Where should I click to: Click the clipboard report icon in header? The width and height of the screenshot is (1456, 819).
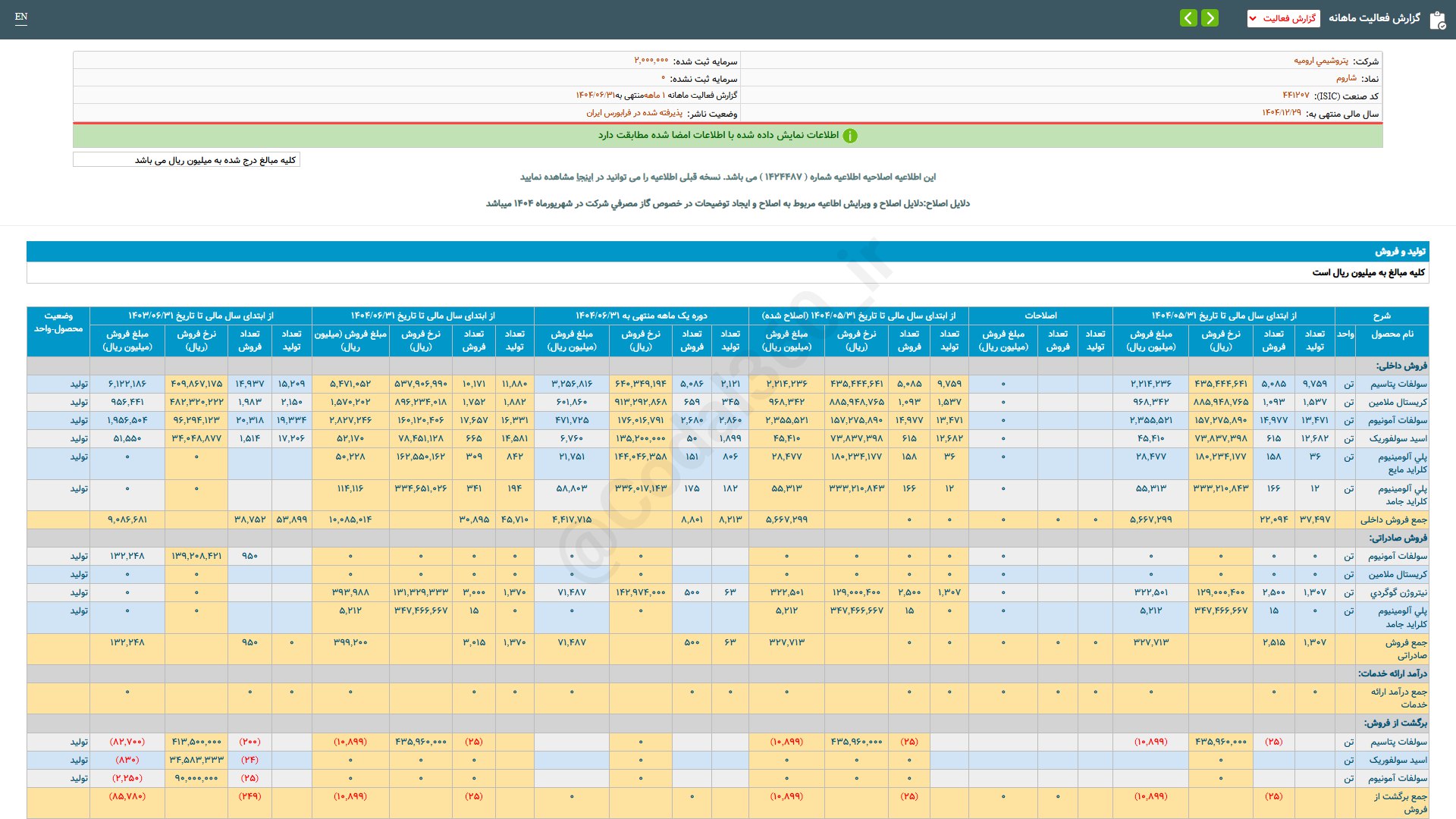click(1437, 20)
